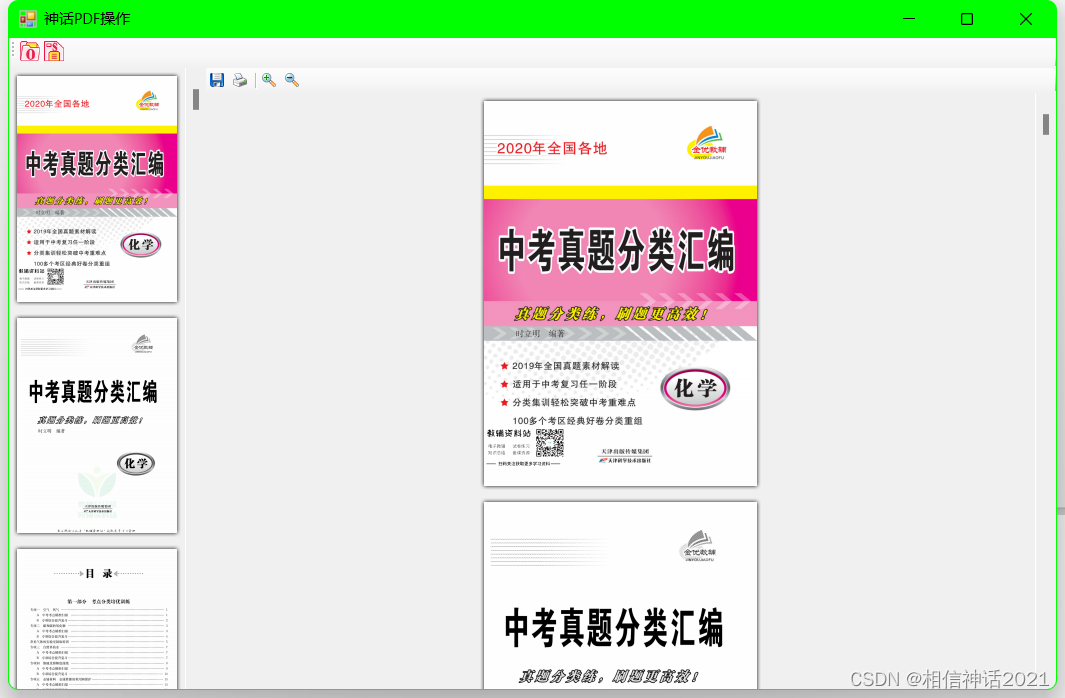This screenshot has height=698, width=1065.
Task: Zoom in using the magnifier plus icon
Action: [268, 80]
